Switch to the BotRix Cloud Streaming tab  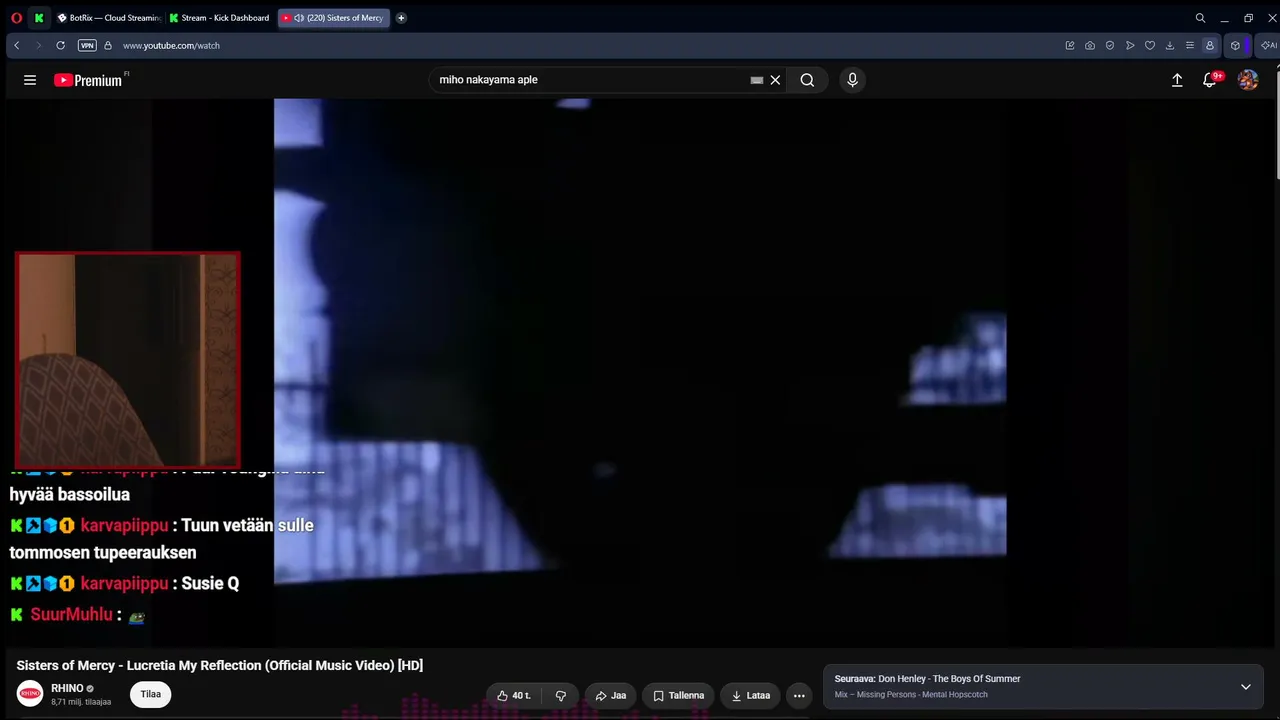pos(108,18)
